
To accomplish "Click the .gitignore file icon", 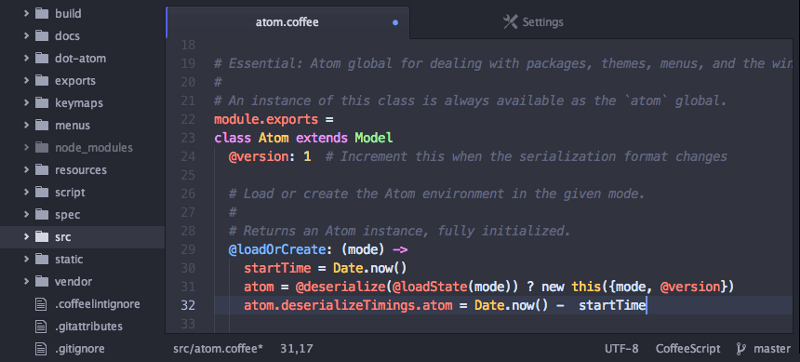I will pyautogui.click(x=41, y=349).
